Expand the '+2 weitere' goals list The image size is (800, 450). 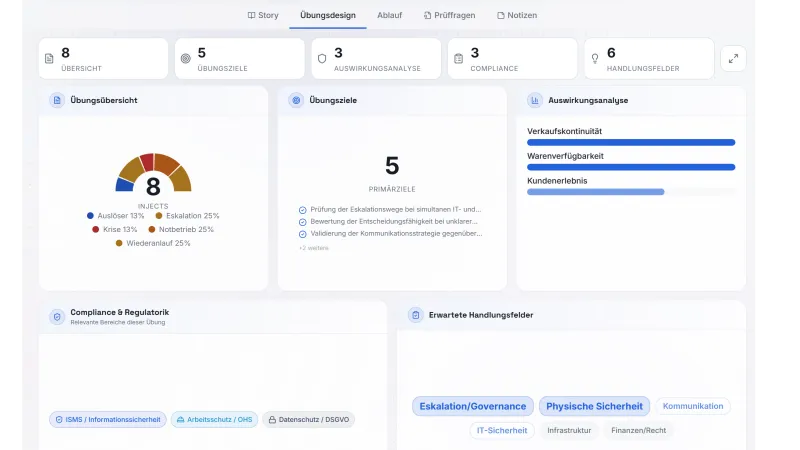coord(314,248)
